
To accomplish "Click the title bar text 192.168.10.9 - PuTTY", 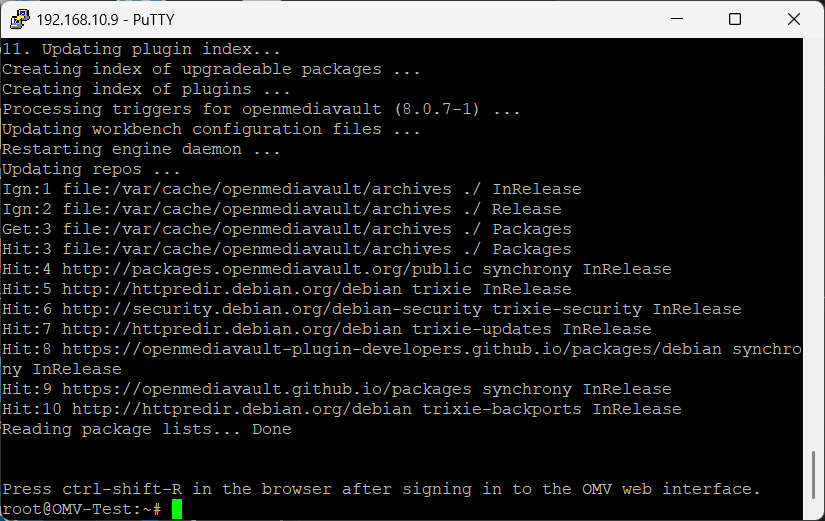I will [105, 19].
